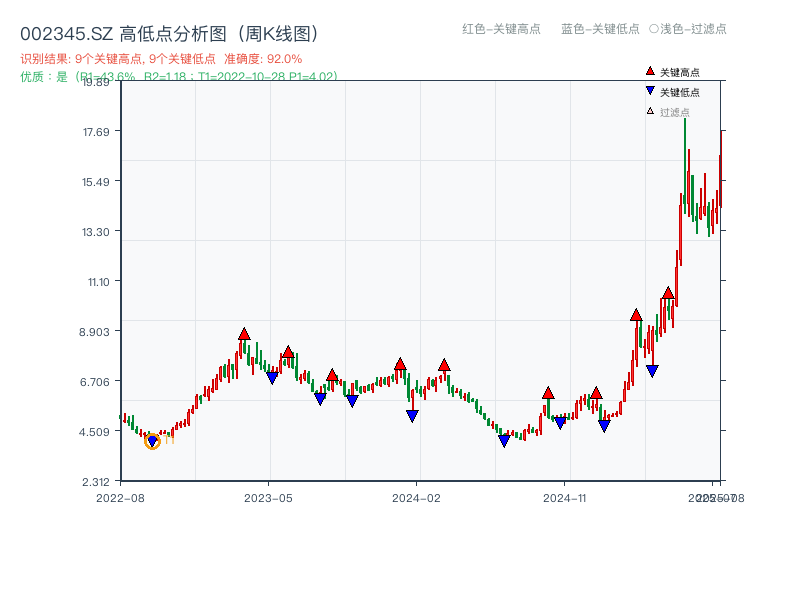The height and width of the screenshot is (600, 800).
Task: Click the 浅色-过滤点 header text
Action: click(x=693, y=29)
